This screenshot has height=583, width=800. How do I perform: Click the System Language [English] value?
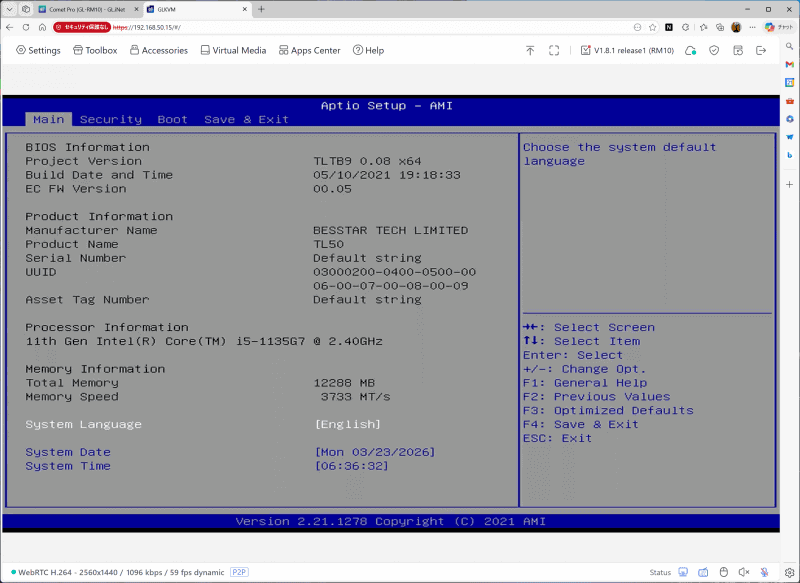[348, 424]
